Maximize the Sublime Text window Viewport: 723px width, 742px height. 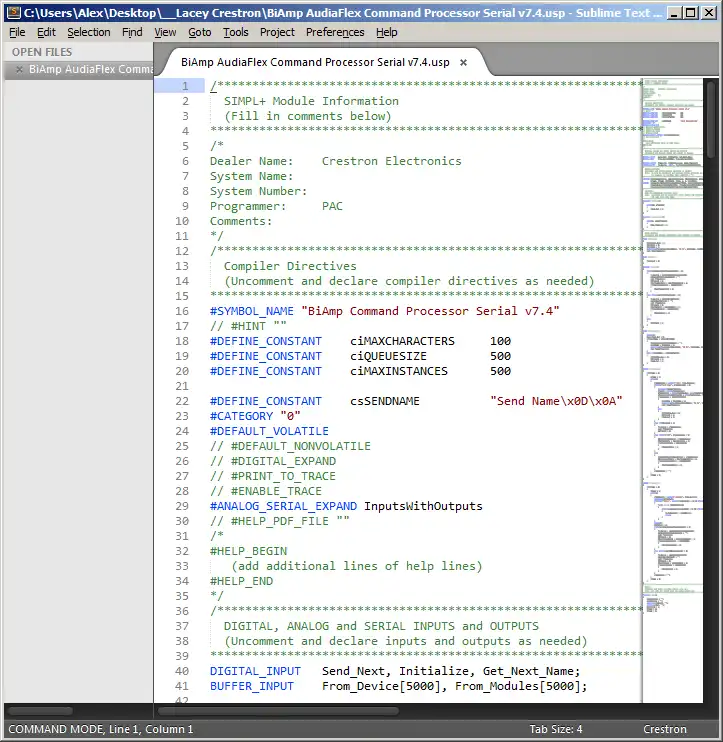pos(691,12)
